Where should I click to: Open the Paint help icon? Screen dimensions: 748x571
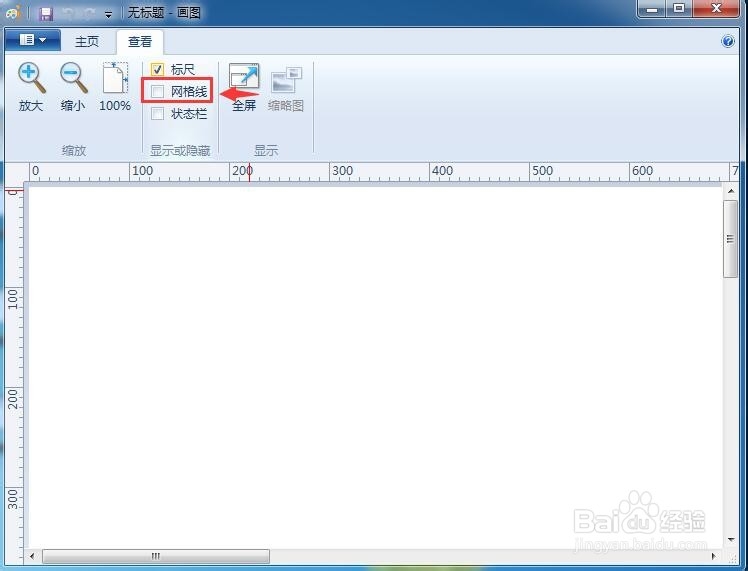[727, 42]
